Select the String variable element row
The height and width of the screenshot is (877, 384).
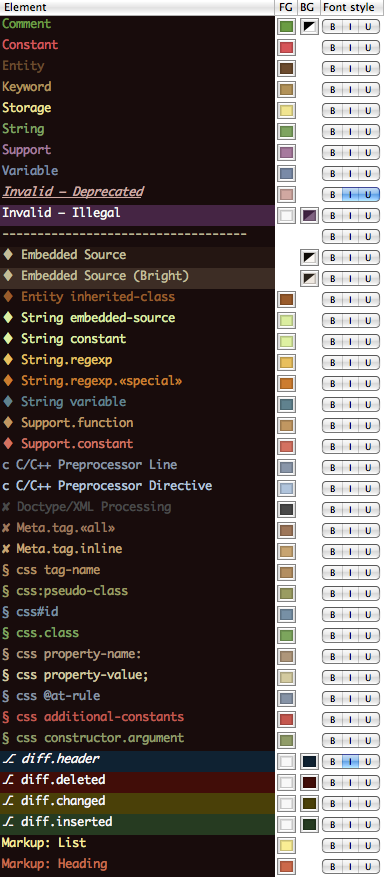pos(138,402)
